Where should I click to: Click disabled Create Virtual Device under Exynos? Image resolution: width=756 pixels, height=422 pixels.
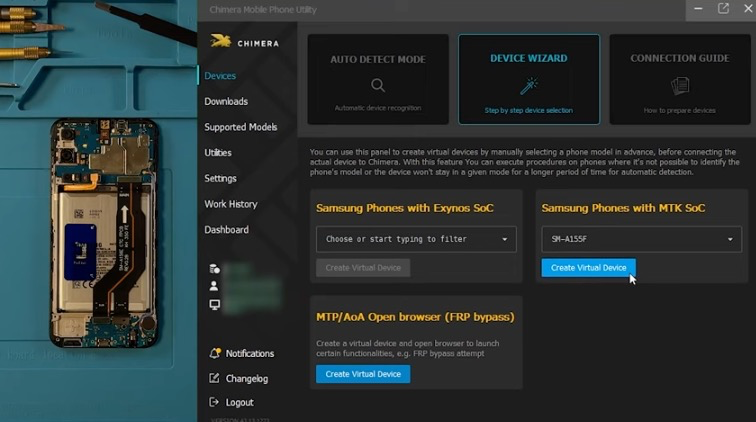pyautogui.click(x=363, y=268)
